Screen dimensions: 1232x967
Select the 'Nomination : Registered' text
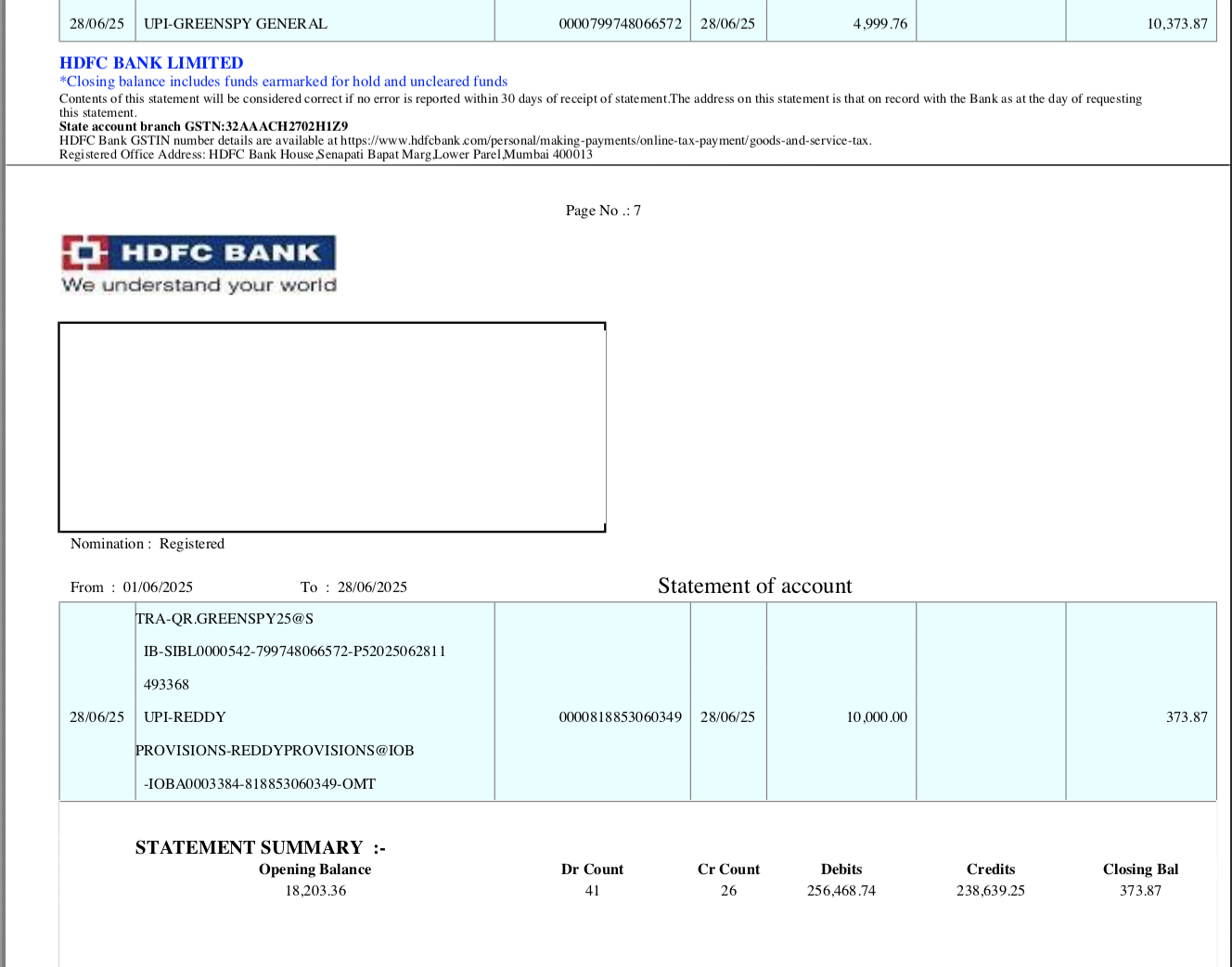148,544
